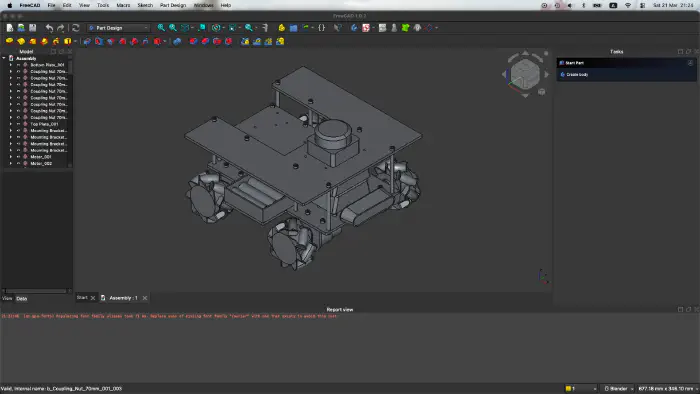Viewport: 700px width, 394px height.
Task: Toggle visibility of Top Plate_001
Action: coord(19,124)
